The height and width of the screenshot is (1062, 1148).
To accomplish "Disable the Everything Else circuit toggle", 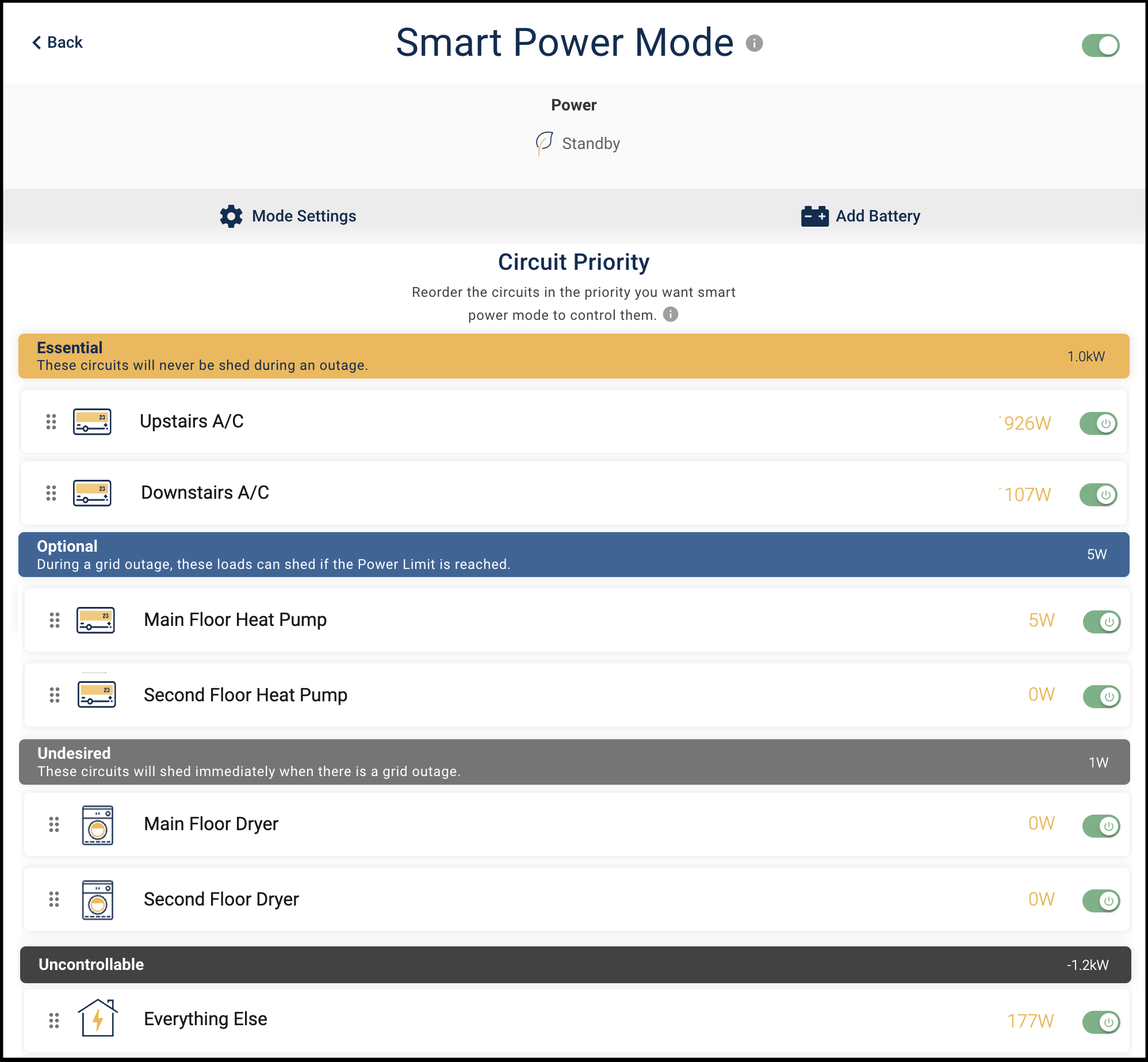I will tap(1101, 1022).
